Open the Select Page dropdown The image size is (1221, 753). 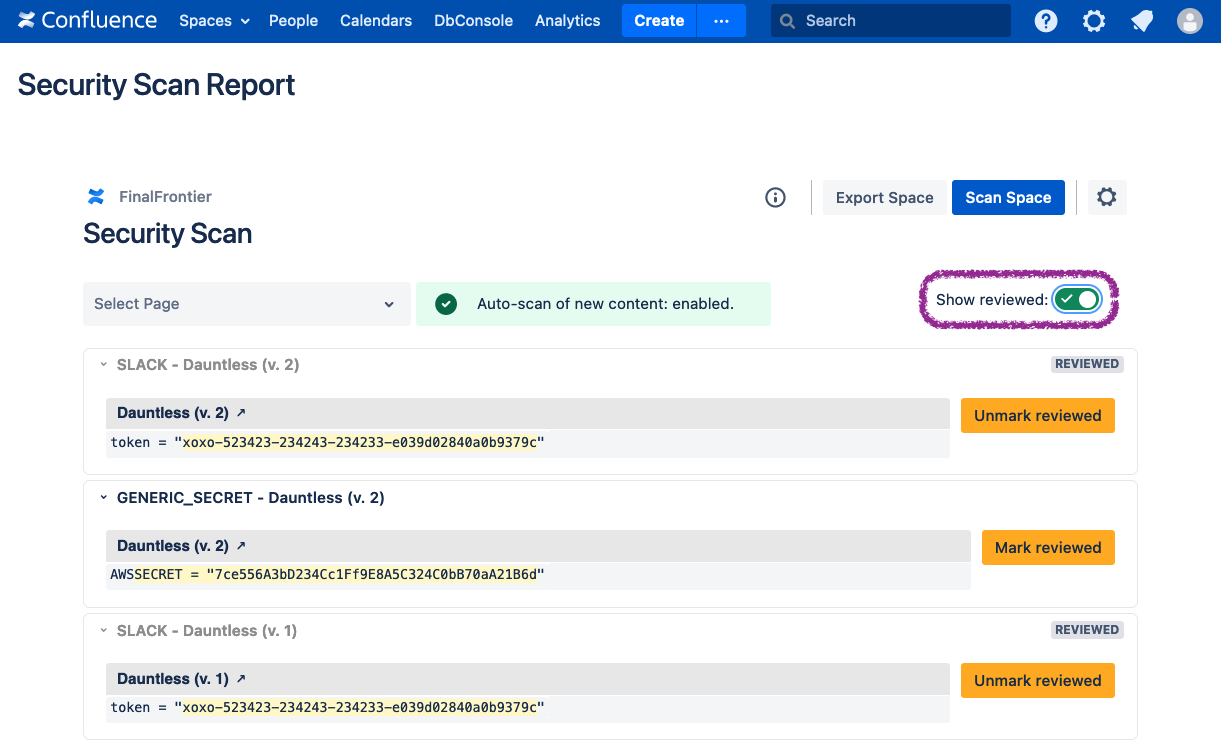[246, 304]
